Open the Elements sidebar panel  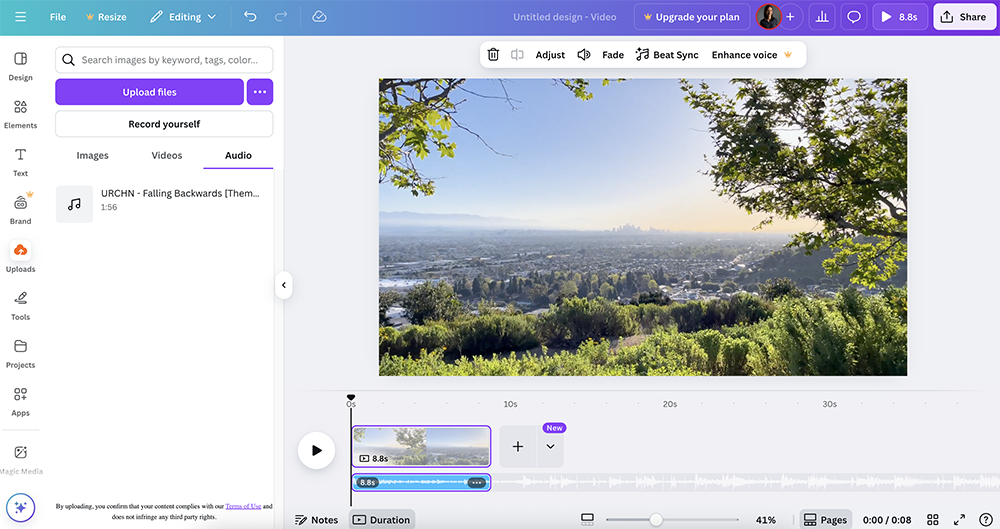(20, 114)
